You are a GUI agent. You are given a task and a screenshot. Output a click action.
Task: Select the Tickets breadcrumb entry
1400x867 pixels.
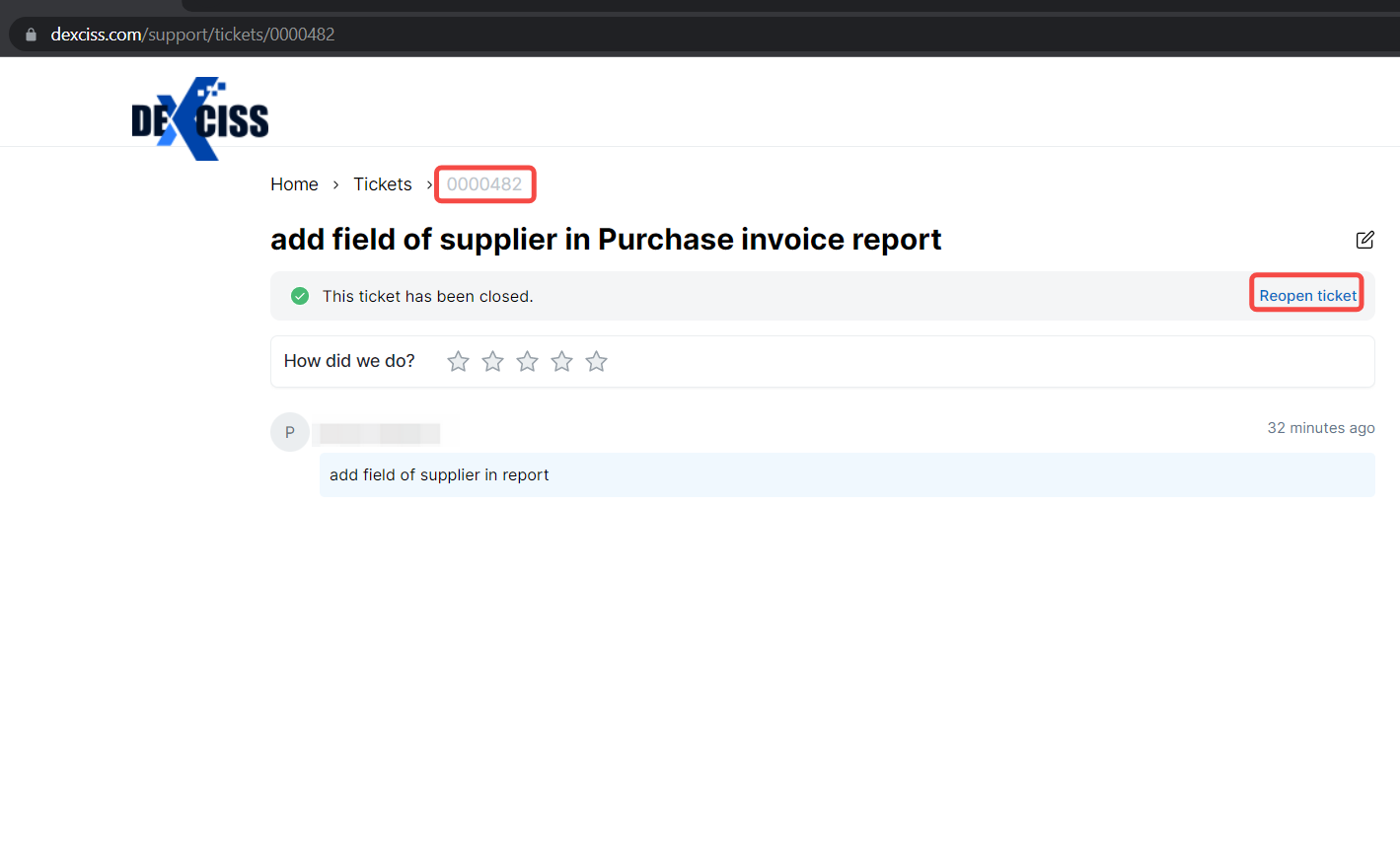tap(383, 183)
